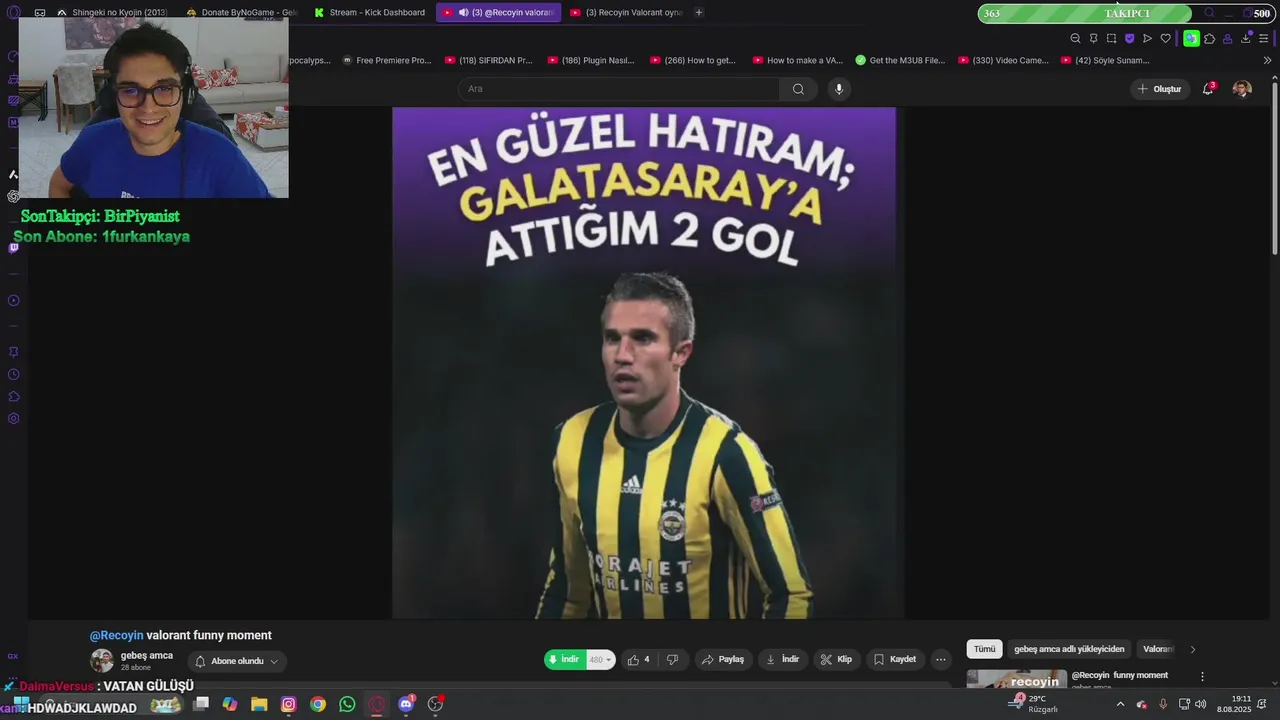1280x720 pixels.
Task: Toggle the purple ad-blocker shield icon
Action: point(1129,38)
